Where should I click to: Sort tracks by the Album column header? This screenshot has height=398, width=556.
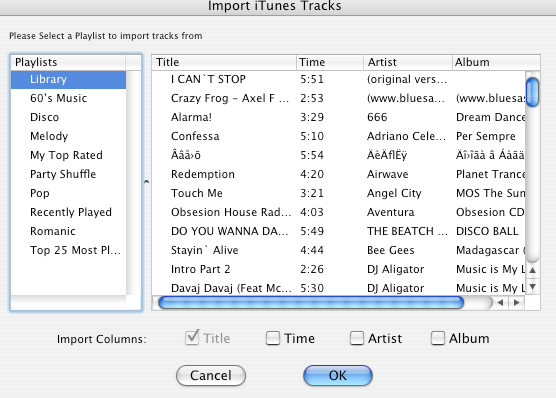click(x=496, y=62)
